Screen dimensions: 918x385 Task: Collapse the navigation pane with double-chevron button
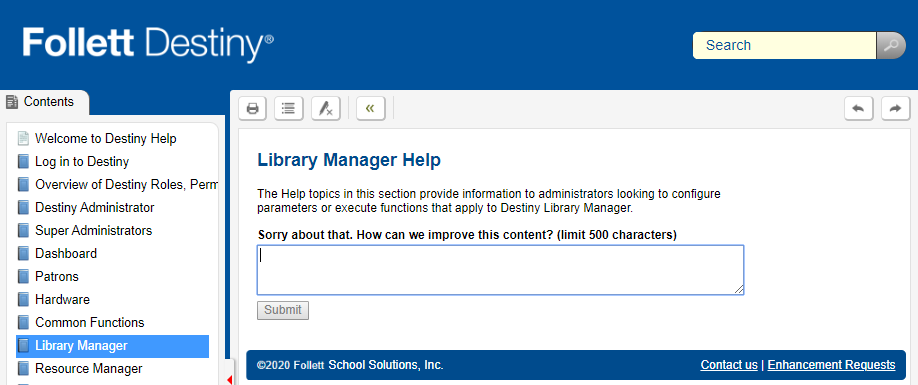[371, 108]
